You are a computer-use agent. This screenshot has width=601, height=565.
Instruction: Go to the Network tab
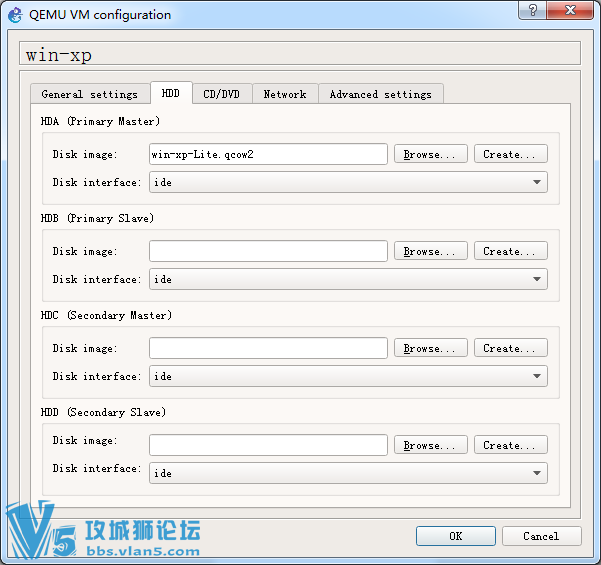[285, 94]
